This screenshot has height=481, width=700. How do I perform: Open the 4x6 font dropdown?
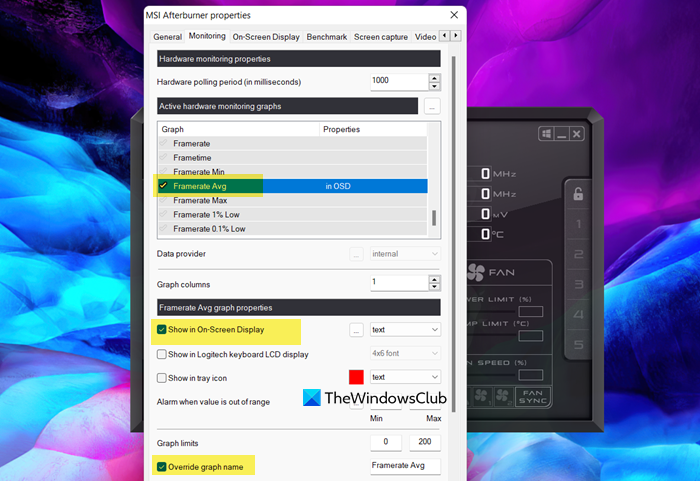[405, 353]
